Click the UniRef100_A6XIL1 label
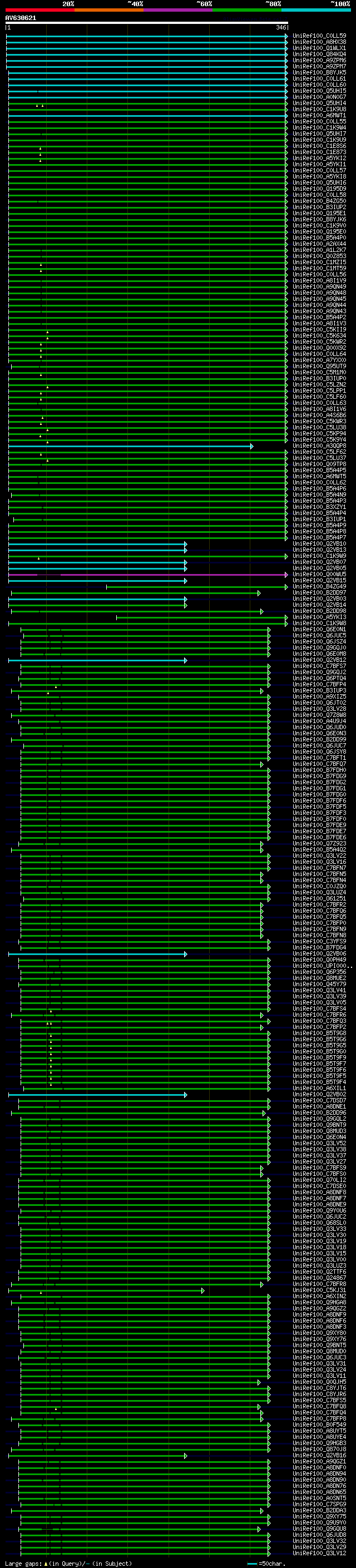 click(319, 1089)
